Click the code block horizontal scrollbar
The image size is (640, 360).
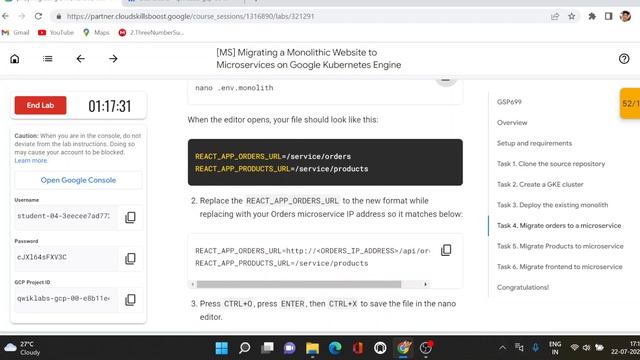pos(299,284)
